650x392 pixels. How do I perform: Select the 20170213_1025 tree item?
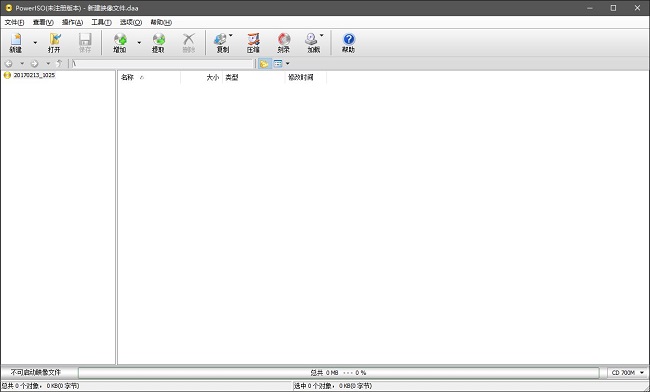[x=34, y=75]
